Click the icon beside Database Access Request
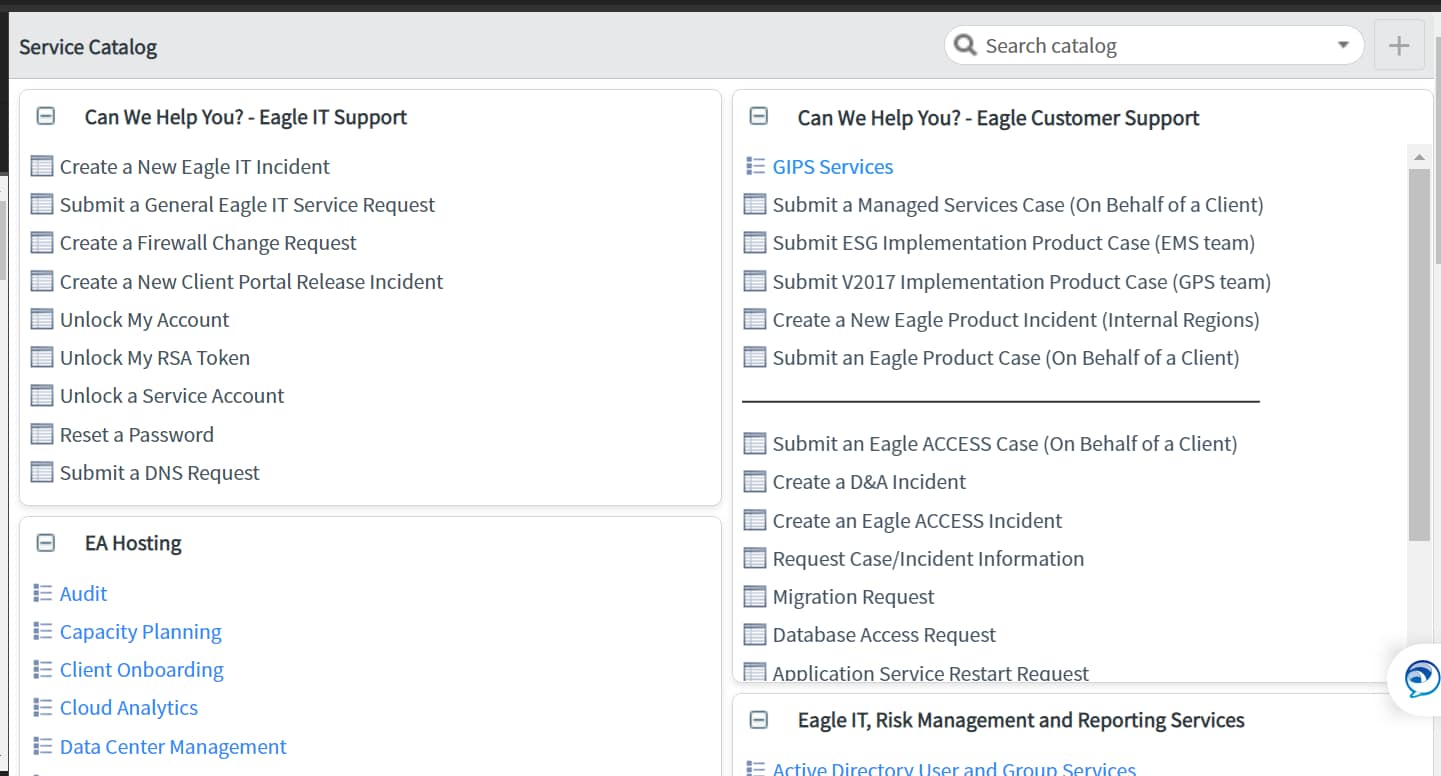 click(x=755, y=634)
